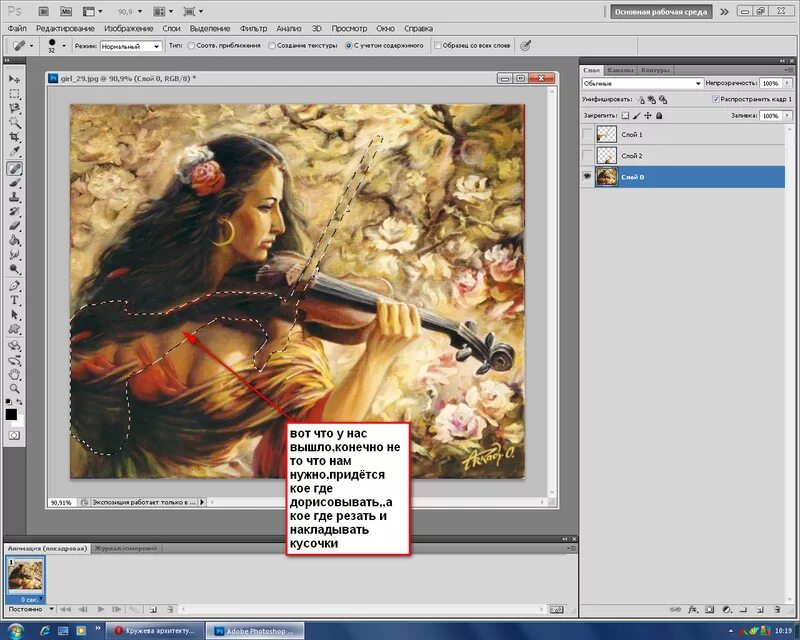This screenshot has height=640, width=800.
Task: Select the Magic Wand tool
Action: (14, 123)
